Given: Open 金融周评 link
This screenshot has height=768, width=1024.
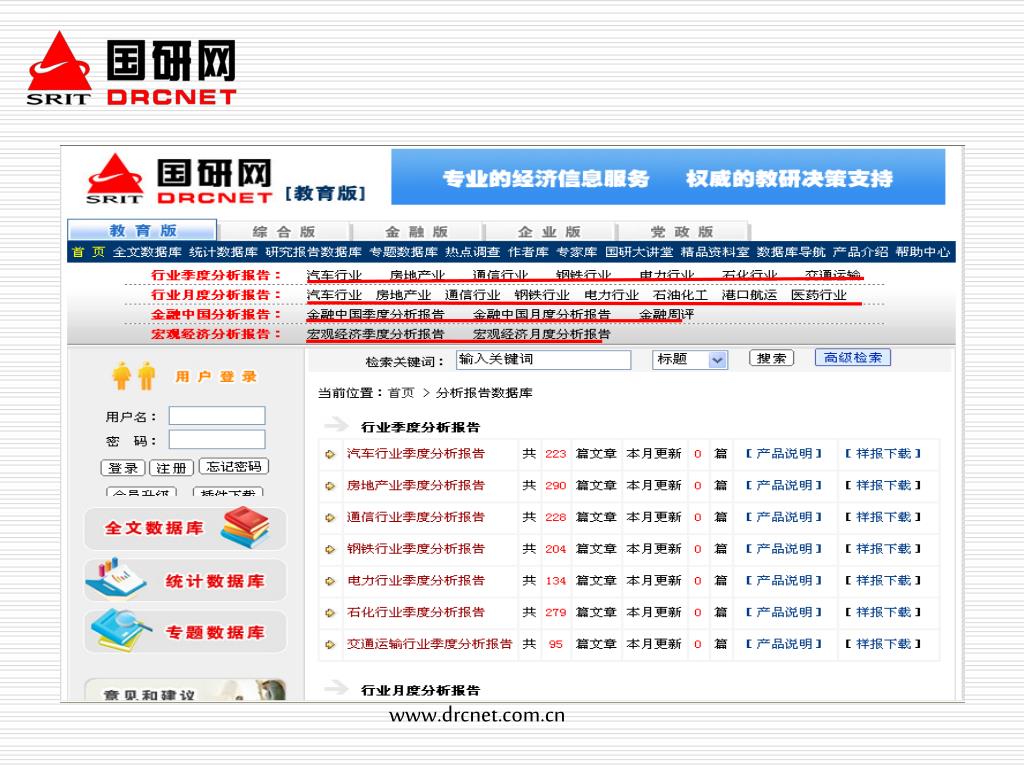Looking at the screenshot, I should (666, 314).
